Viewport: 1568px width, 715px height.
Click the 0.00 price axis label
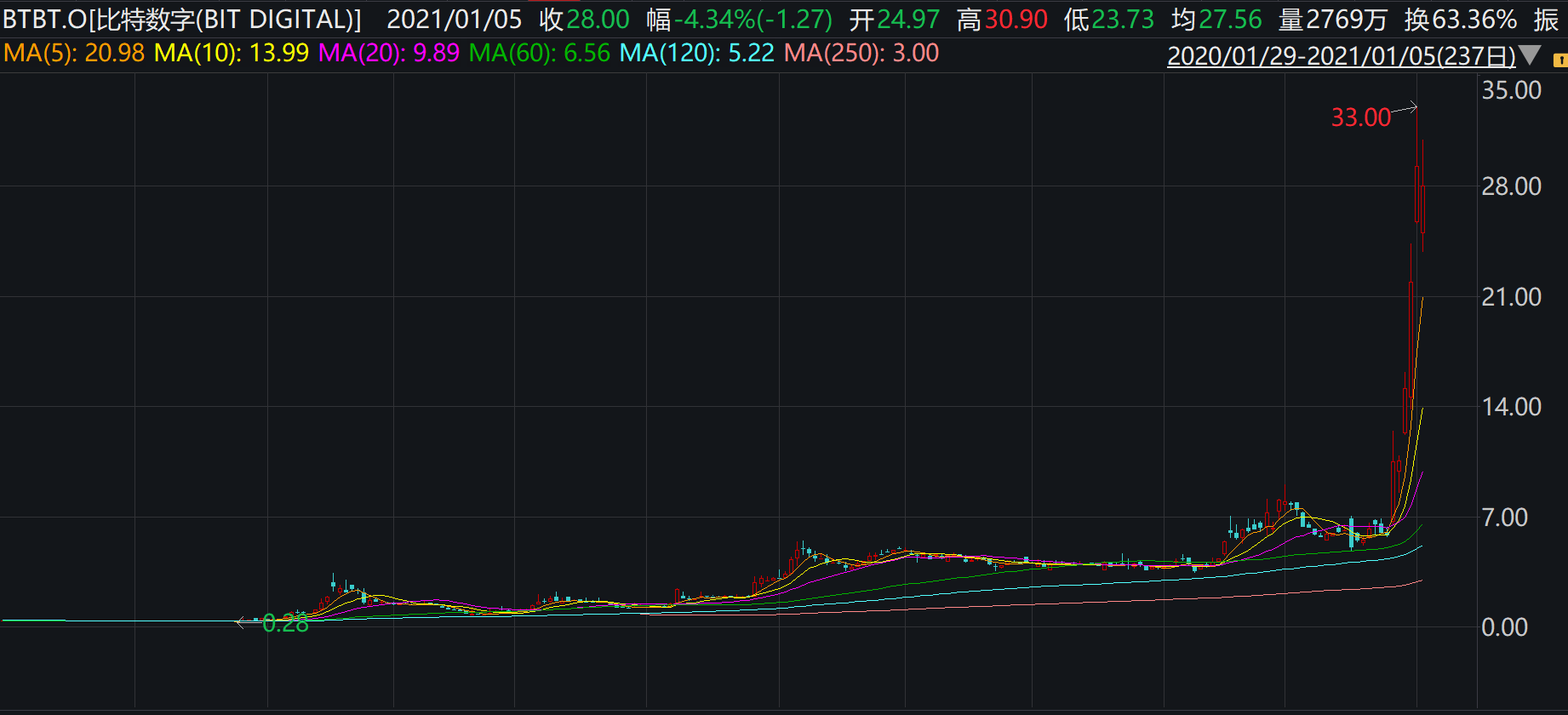[1504, 627]
